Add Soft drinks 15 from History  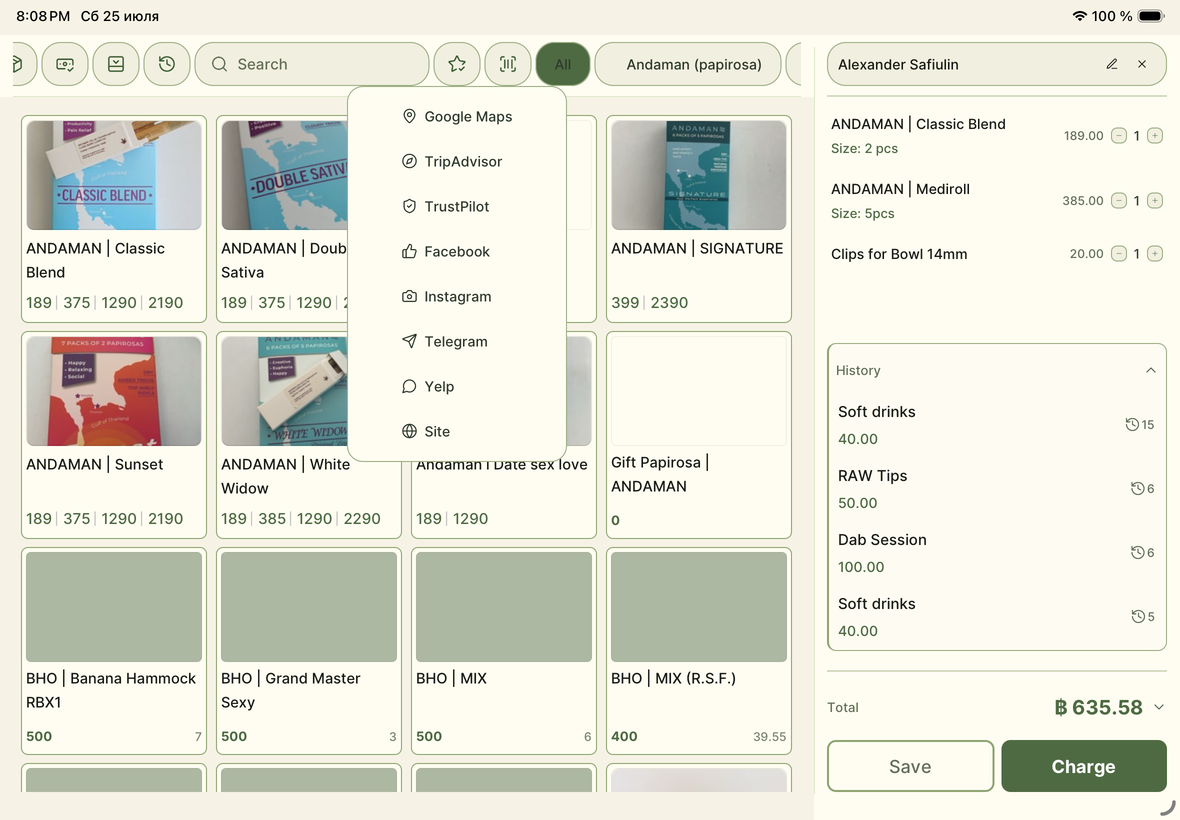[x=996, y=425]
